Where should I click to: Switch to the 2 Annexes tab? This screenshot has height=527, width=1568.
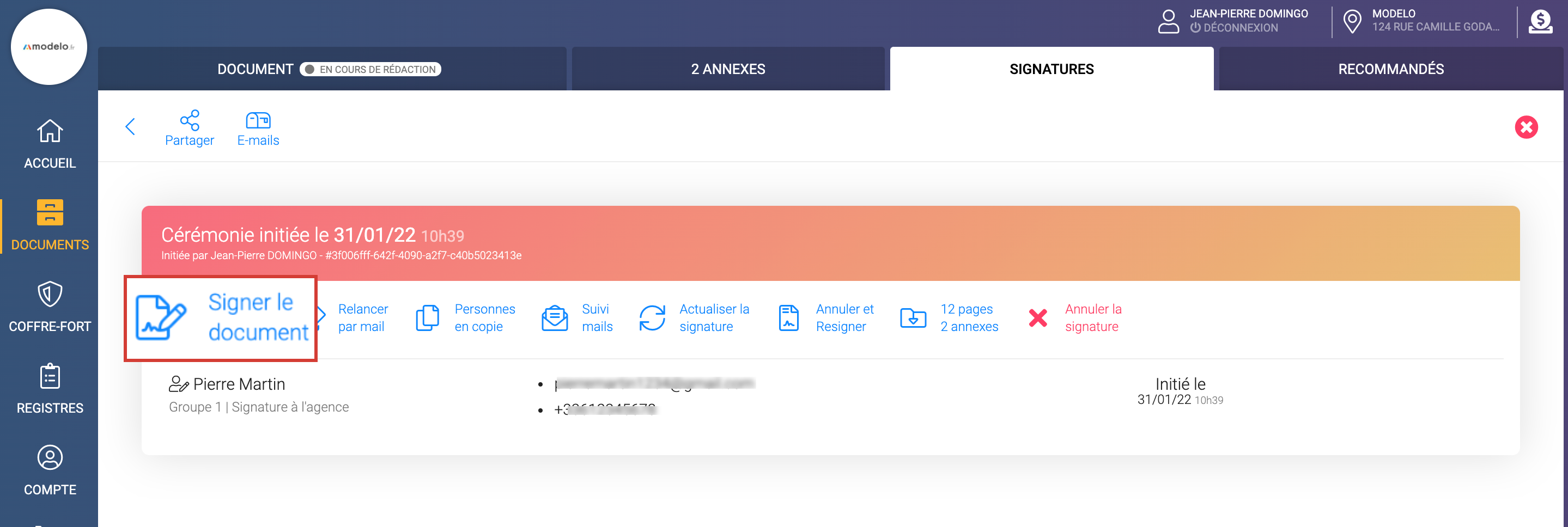pyautogui.click(x=728, y=69)
